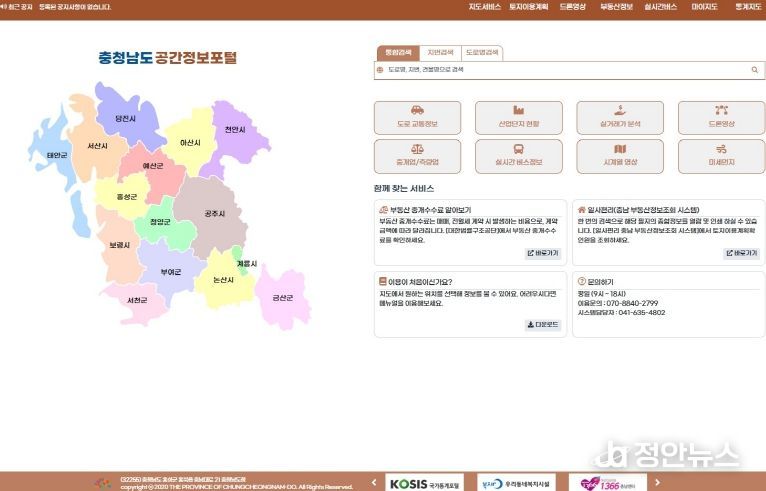Screen dimensions: 766x491
Task: Click 바로가기 in the 부동산 중개수수료 card
Action: [x=542, y=254]
